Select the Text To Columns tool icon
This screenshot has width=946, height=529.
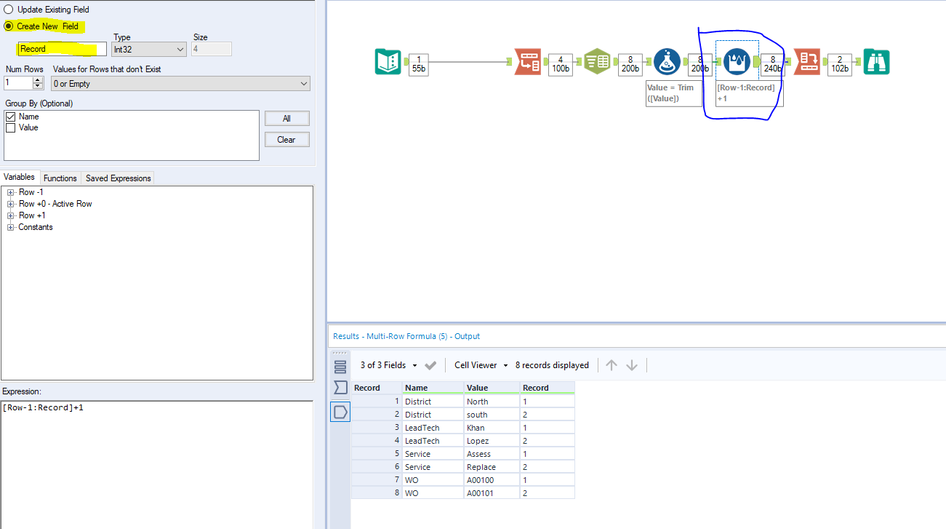(x=597, y=62)
